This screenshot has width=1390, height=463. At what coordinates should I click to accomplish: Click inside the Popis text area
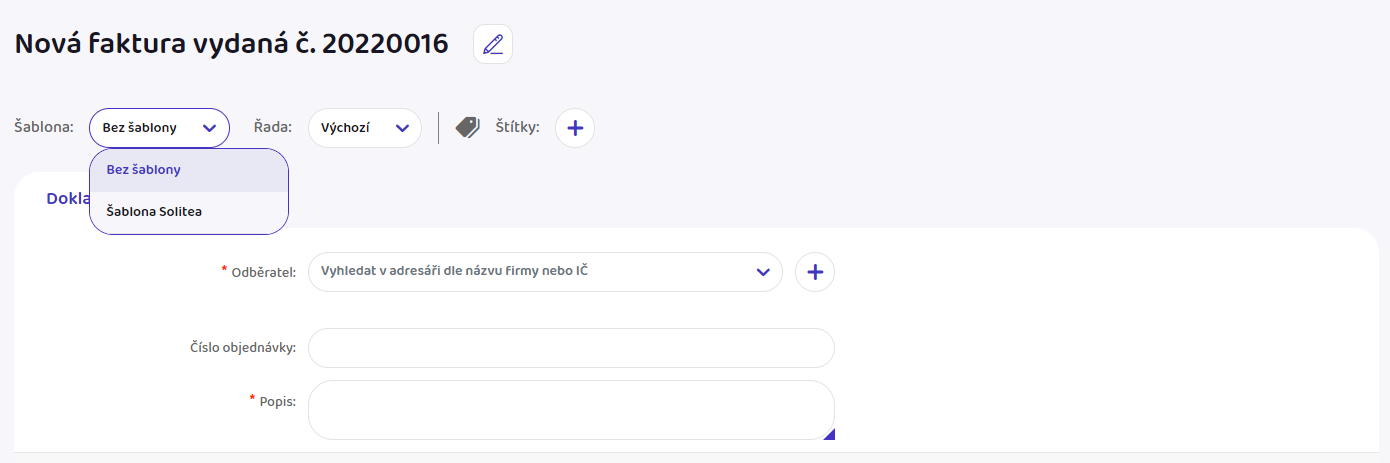point(571,410)
